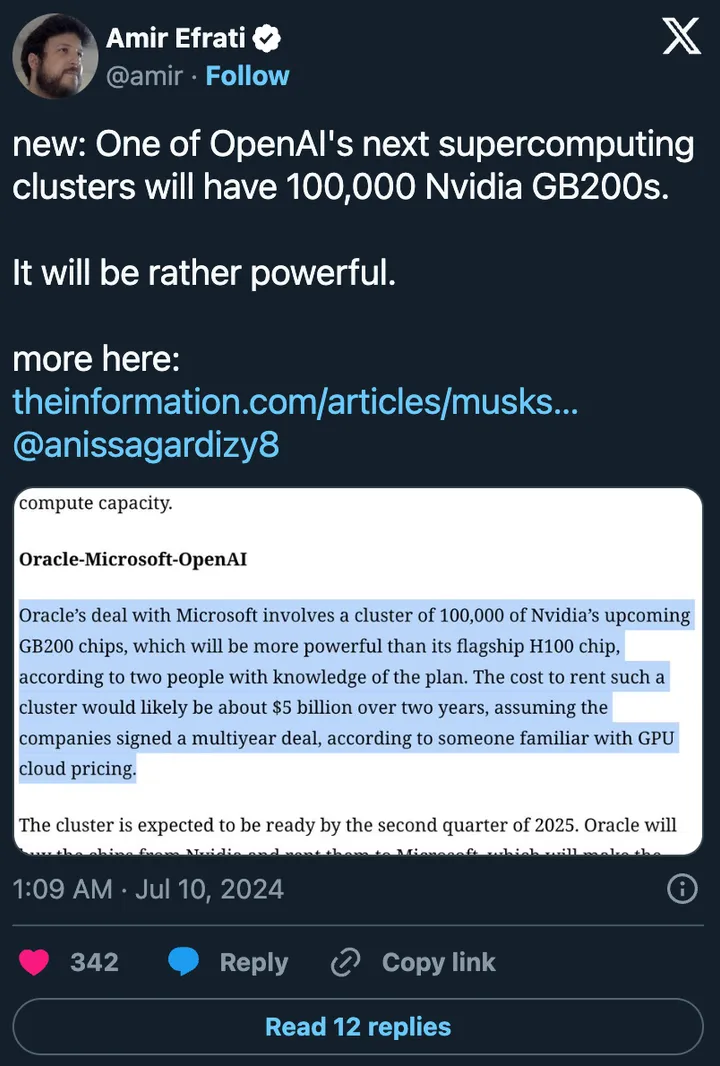The height and width of the screenshot is (1066, 720).
Task: Click the X logo
Action: point(682,38)
